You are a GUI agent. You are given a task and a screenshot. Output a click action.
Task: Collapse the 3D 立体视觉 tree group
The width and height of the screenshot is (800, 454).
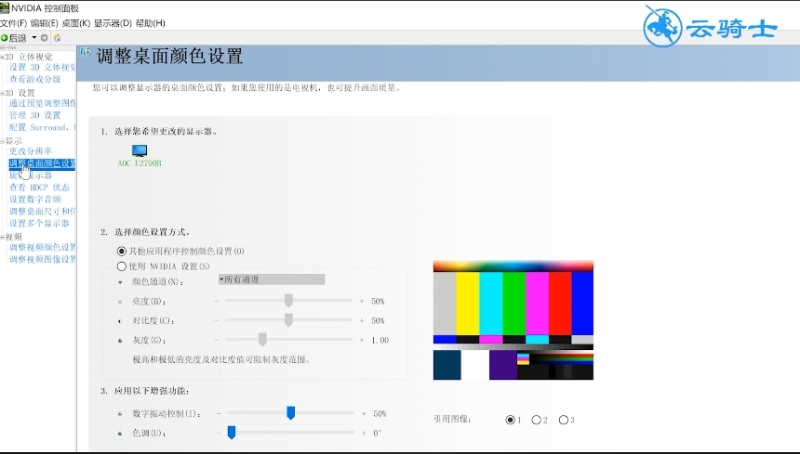pyautogui.click(x=2, y=57)
